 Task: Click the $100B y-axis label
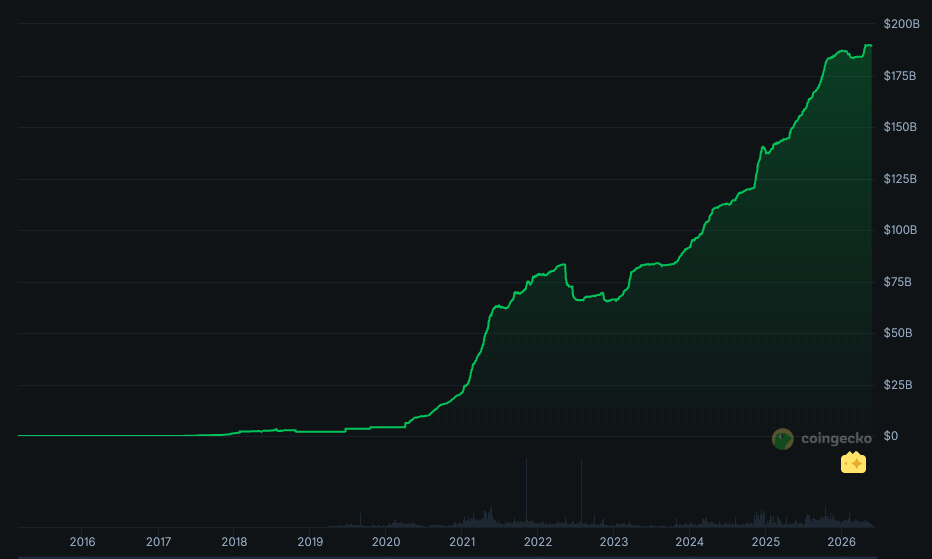900,230
